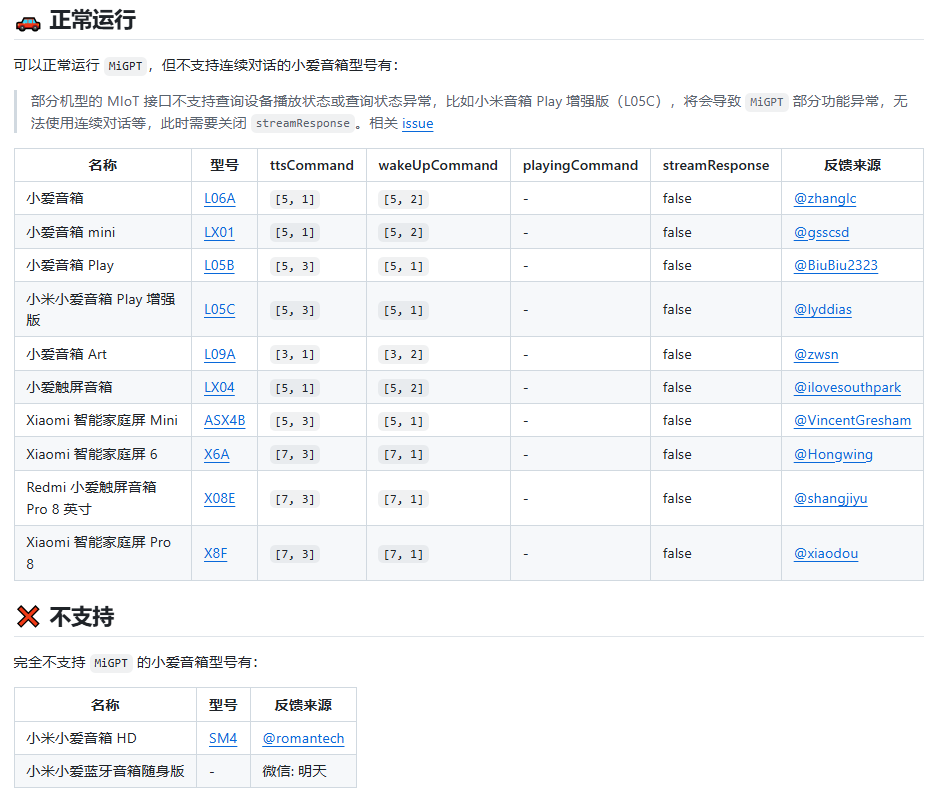Click the 名称 header in unsupported table
929x790 pixels.
(x=105, y=705)
